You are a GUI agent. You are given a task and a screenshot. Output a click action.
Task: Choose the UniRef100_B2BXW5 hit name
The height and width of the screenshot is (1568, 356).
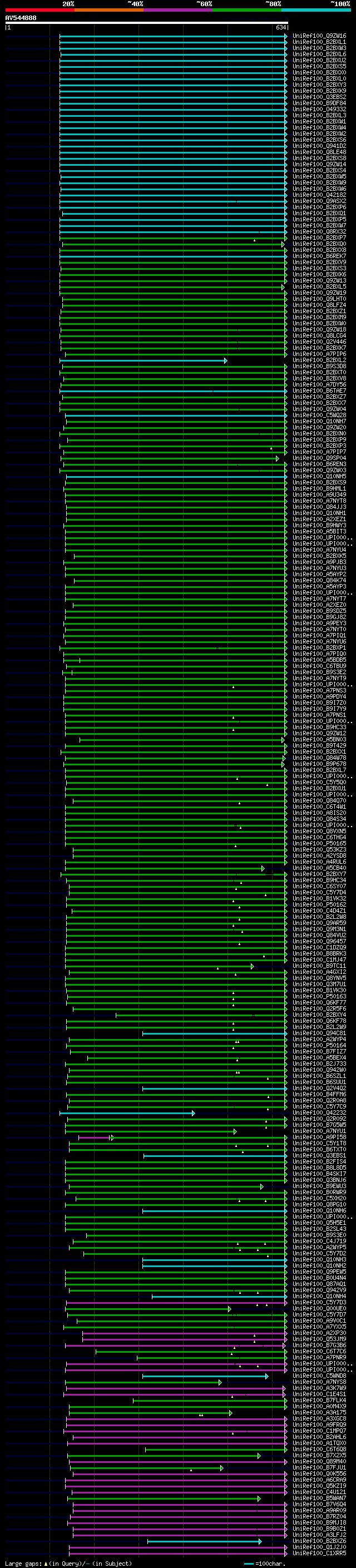click(319, 176)
